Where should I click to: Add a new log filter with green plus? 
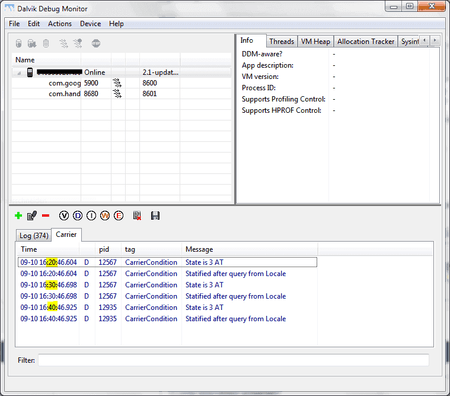pyautogui.click(x=18, y=216)
